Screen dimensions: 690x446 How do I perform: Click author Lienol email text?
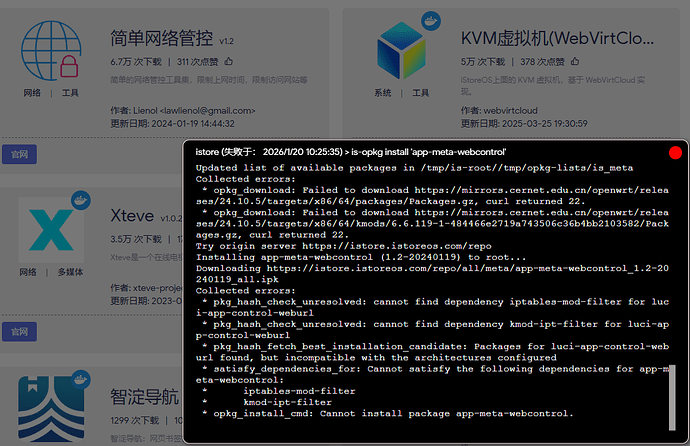point(183,111)
